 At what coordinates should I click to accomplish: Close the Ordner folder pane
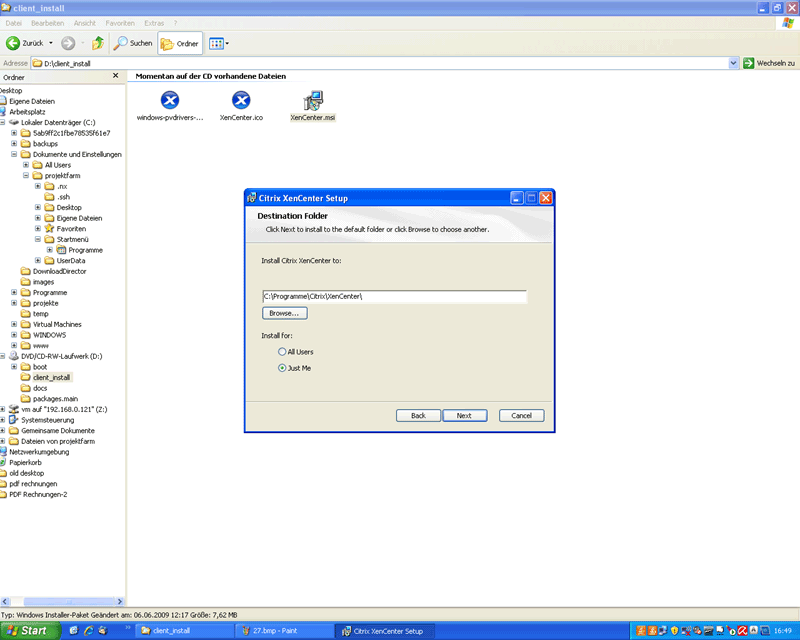click(x=115, y=76)
